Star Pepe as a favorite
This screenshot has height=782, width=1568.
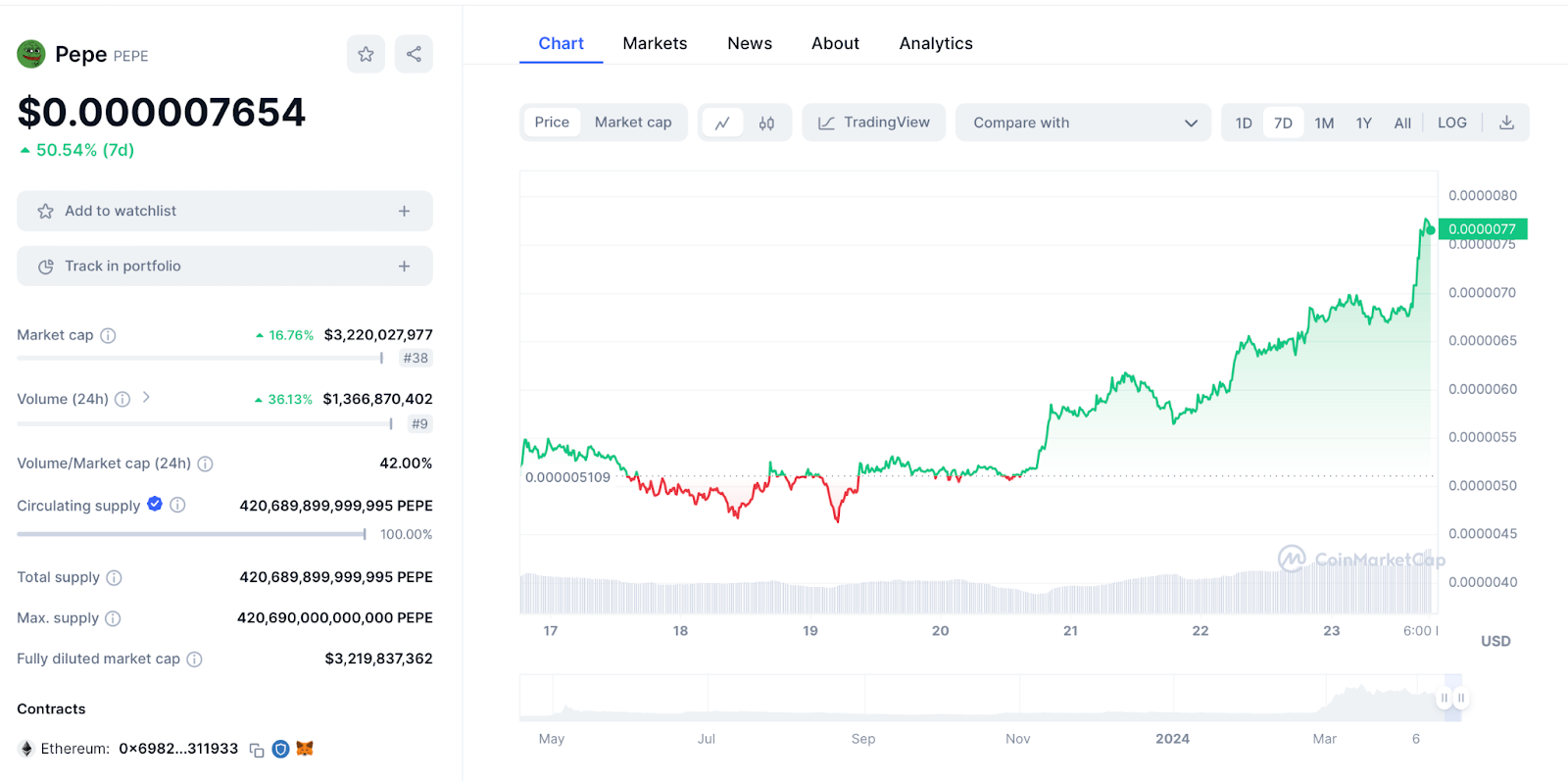click(x=366, y=54)
